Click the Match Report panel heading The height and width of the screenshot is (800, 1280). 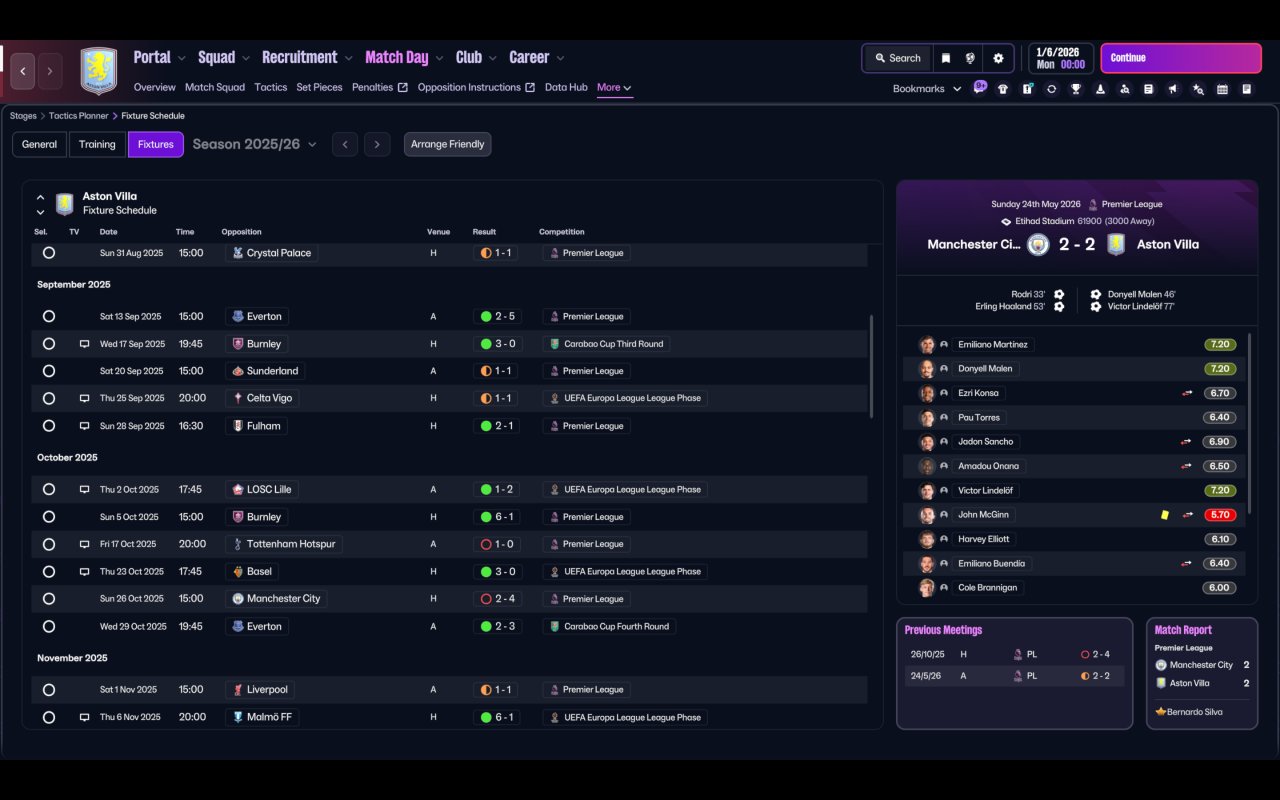(x=1183, y=630)
